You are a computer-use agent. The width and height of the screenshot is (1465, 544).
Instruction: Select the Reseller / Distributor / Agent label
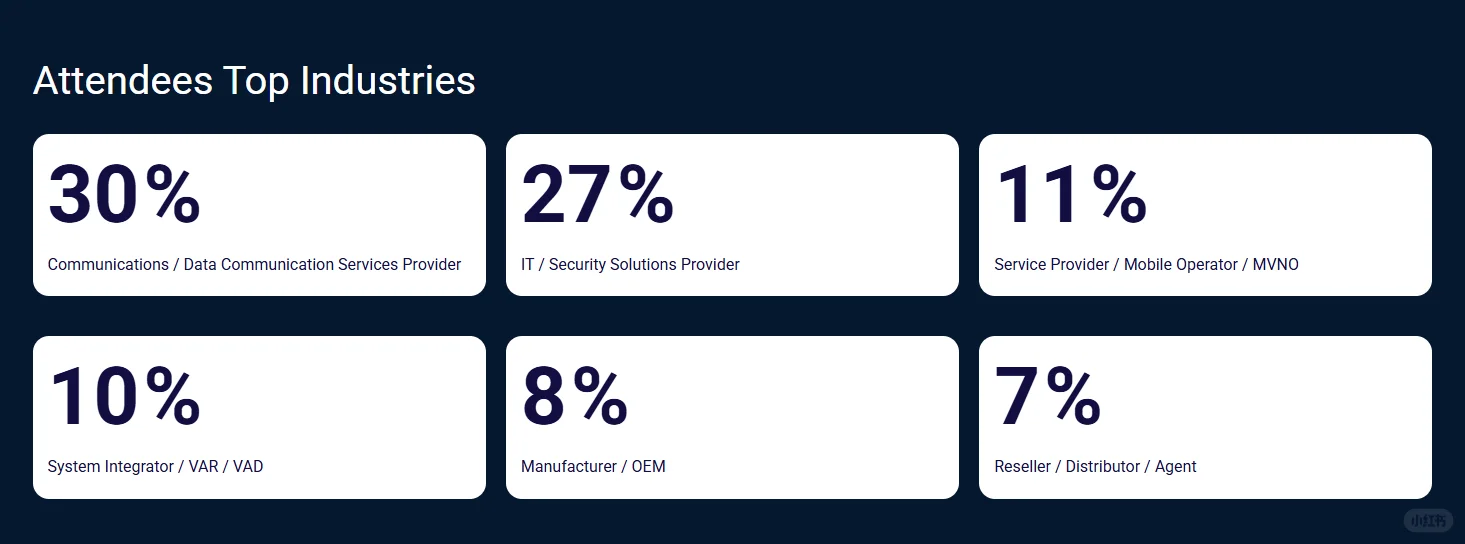coord(1095,467)
